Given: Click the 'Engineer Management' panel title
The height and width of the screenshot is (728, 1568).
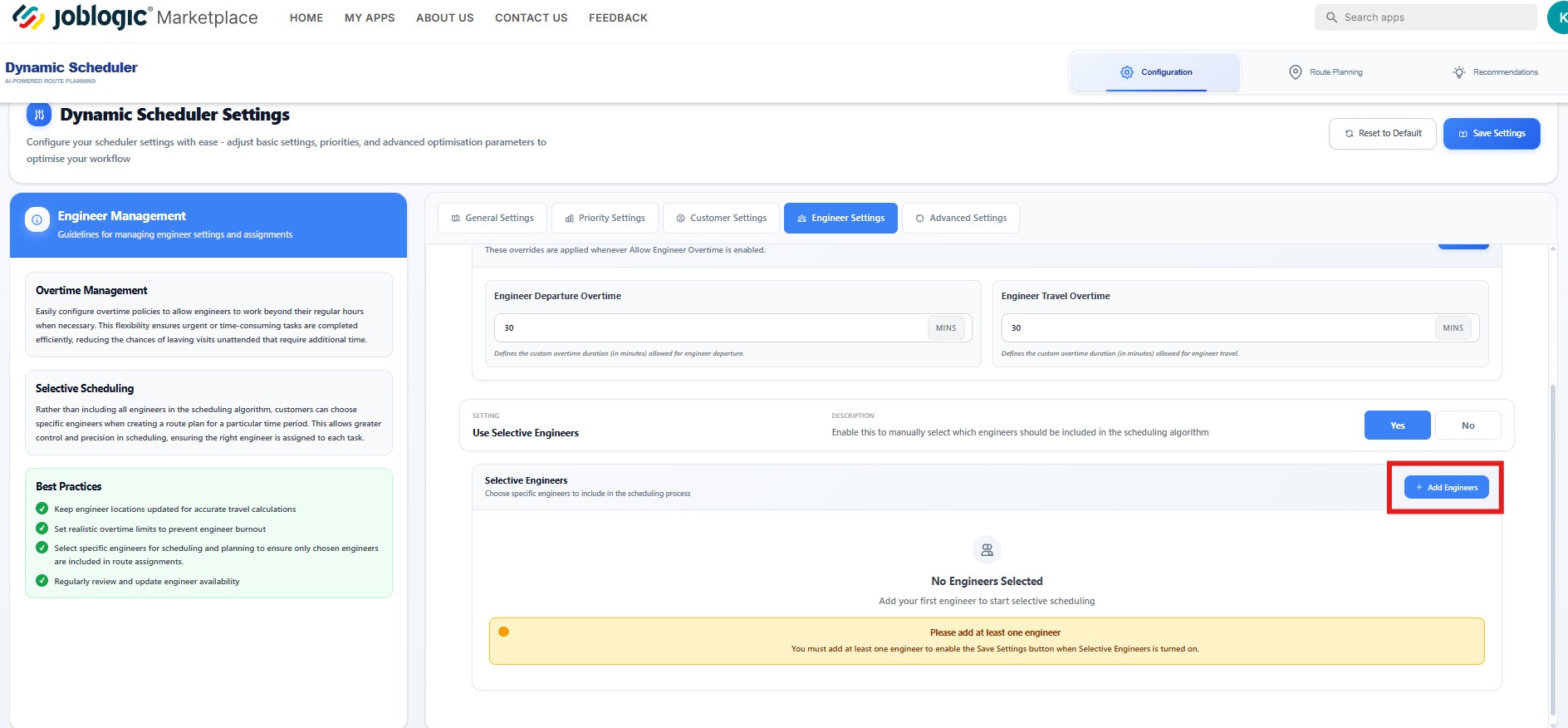Looking at the screenshot, I should coord(122,216).
